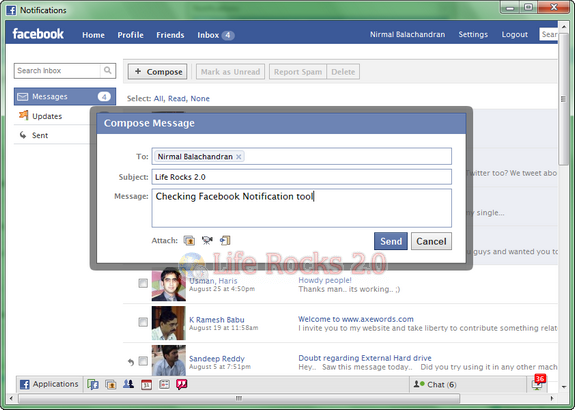The image size is (575, 410).
Task: Click the Facebook logo in header
Action: coord(38,34)
